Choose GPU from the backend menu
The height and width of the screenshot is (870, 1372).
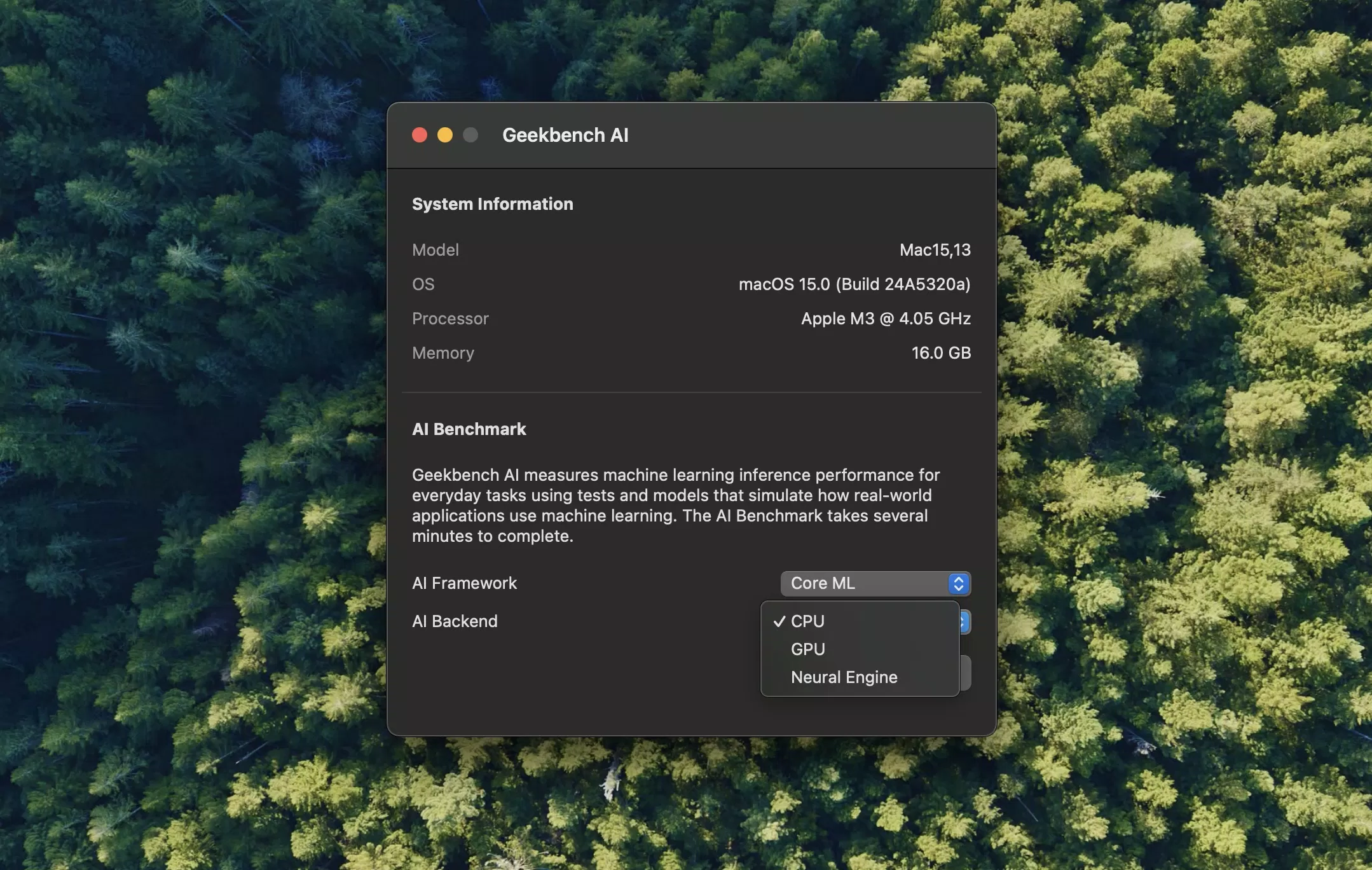pos(807,649)
